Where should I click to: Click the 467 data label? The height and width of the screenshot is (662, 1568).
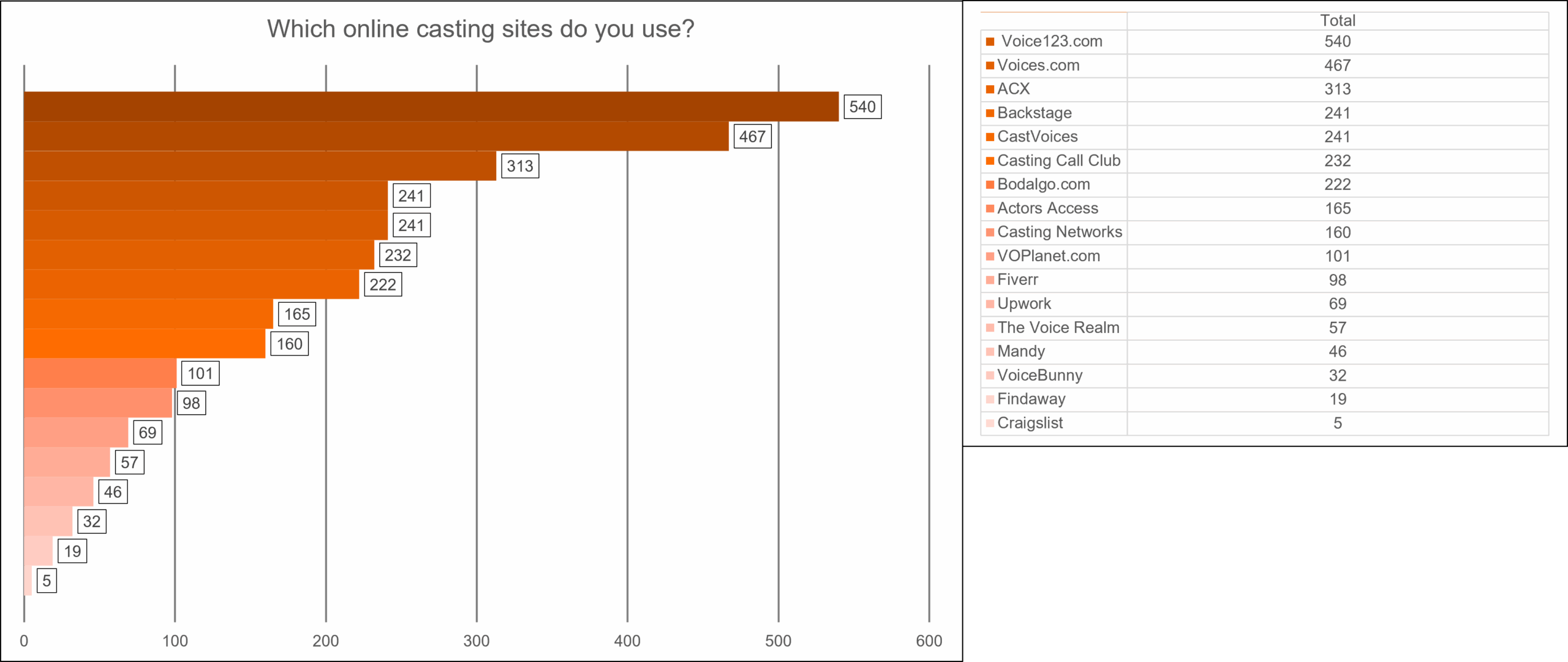pos(752,136)
